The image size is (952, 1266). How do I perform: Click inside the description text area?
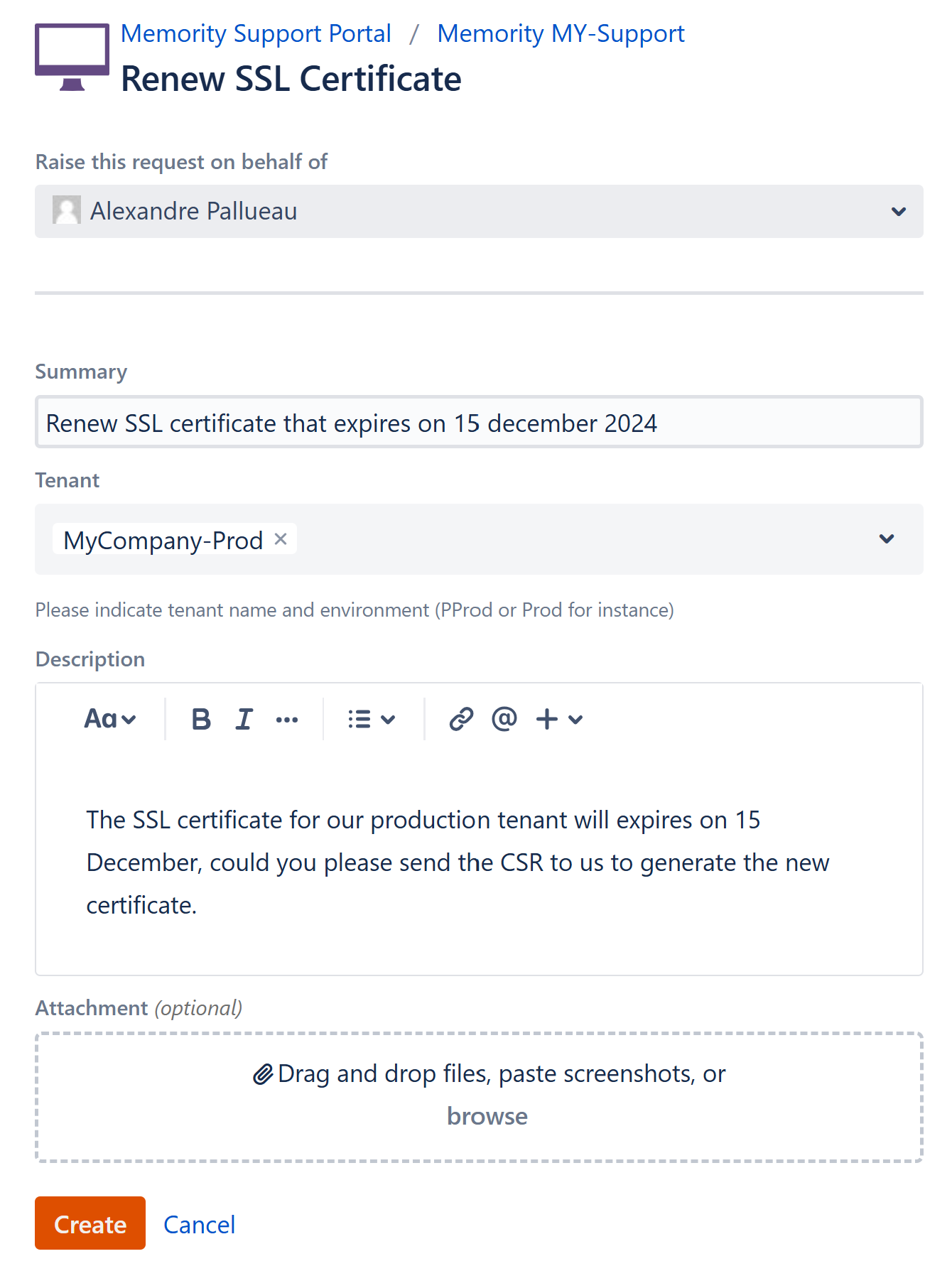(x=479, y=862)
